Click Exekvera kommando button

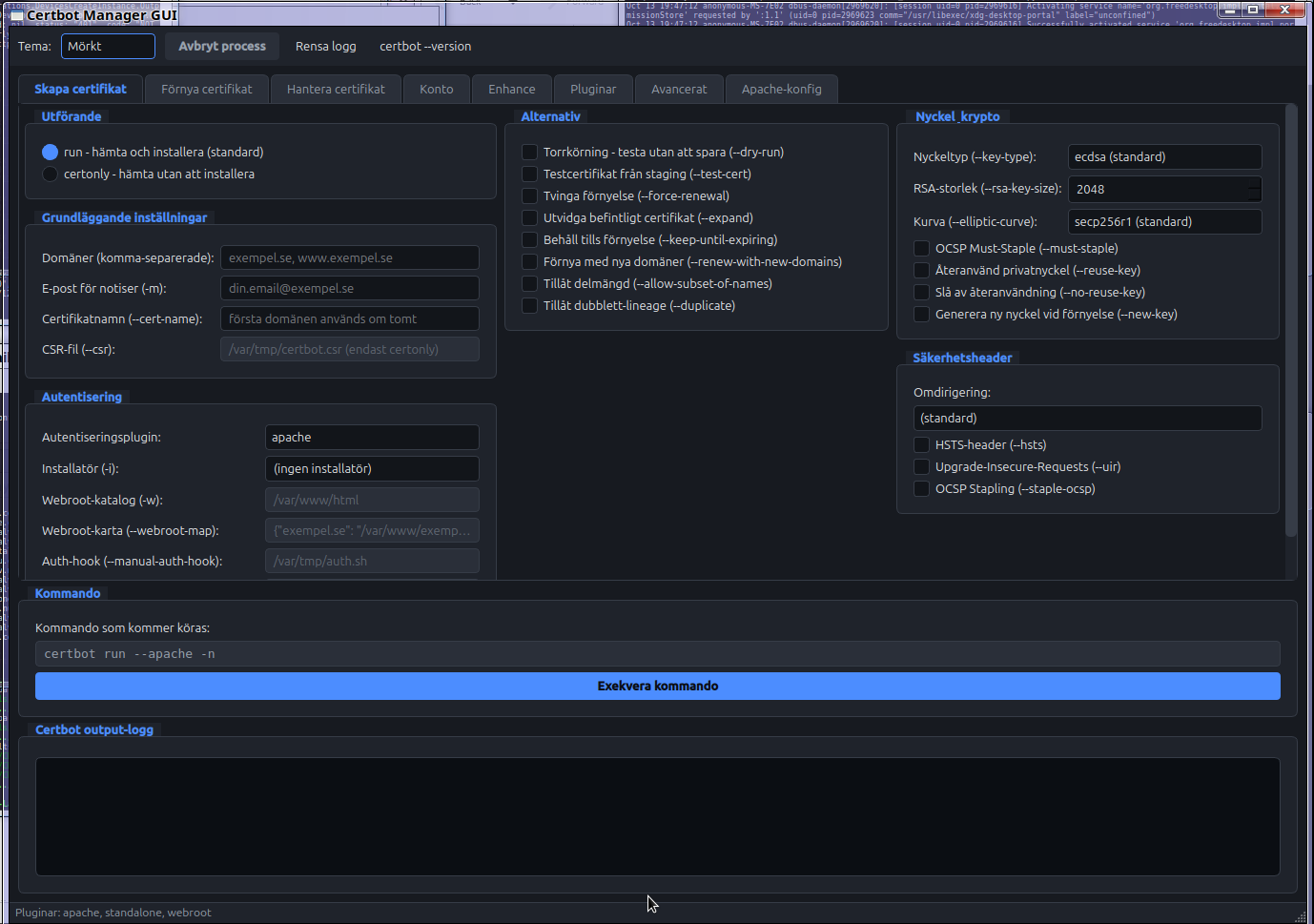coord(658,686)
